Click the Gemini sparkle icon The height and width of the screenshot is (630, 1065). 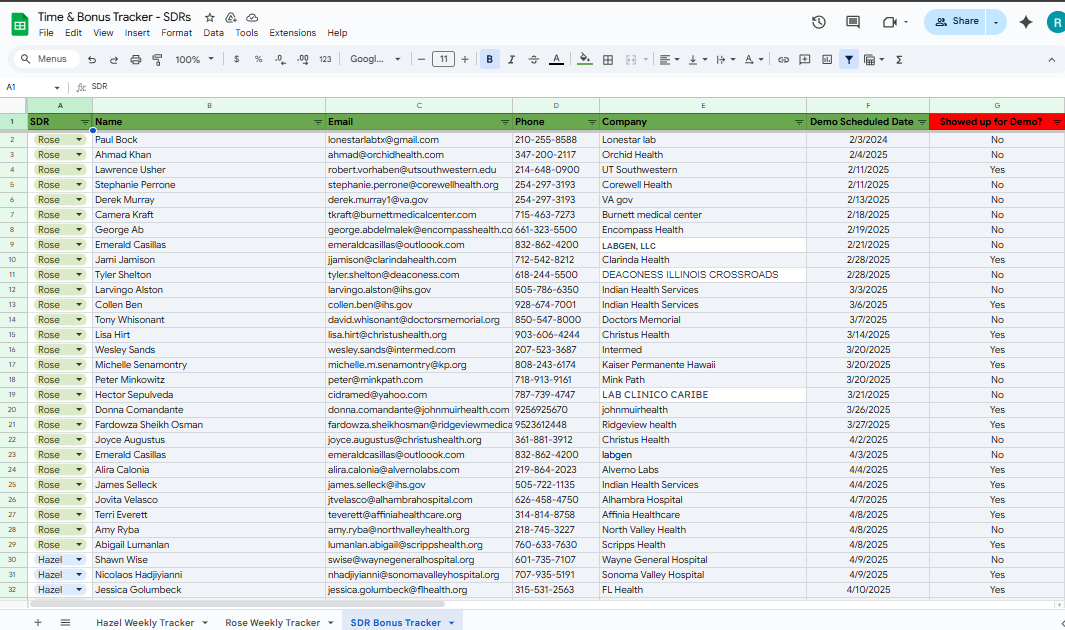[1026, 22]
